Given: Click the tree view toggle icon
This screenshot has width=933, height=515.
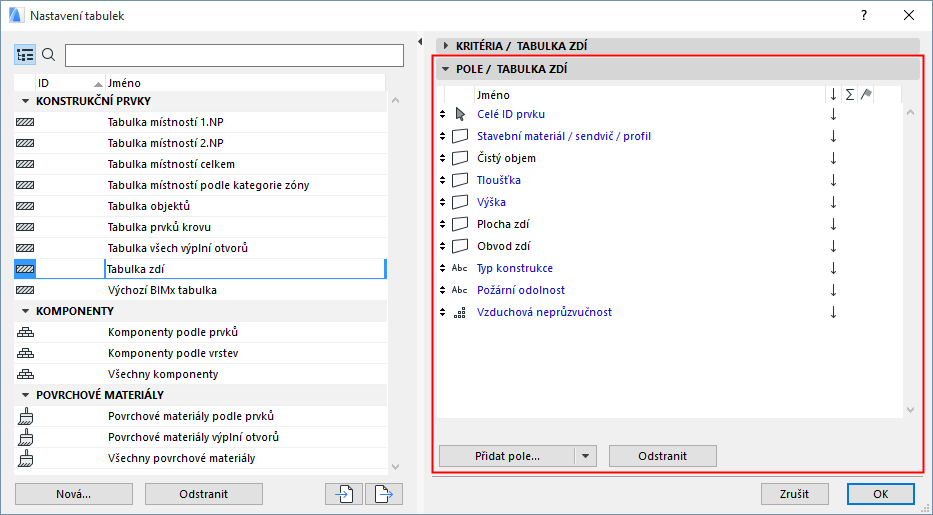Looking at the screenshot, I should [x=26, y=54].
